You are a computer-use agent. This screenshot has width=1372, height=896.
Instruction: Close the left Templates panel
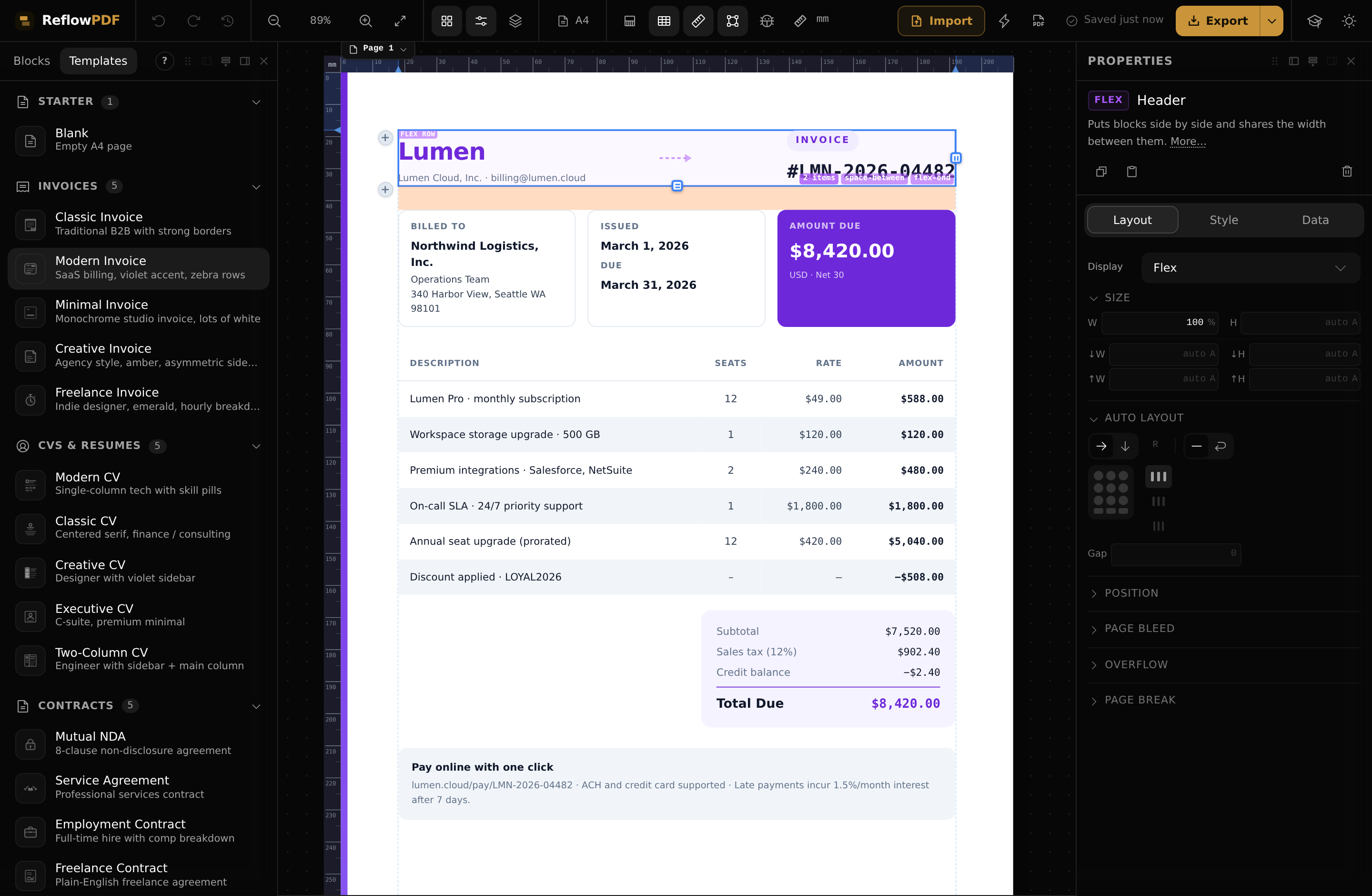pyautogui.click(x=264, y=61)
